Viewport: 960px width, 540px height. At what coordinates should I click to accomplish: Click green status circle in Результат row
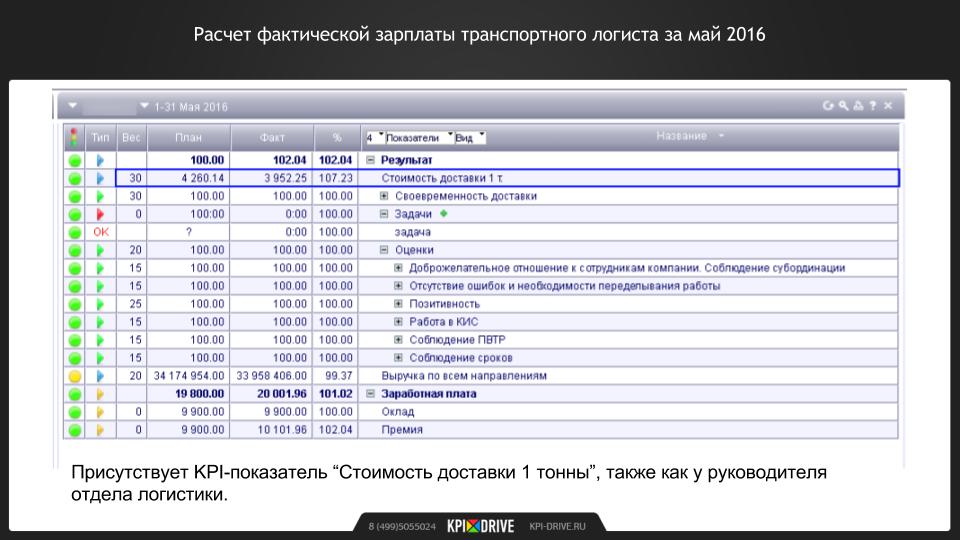pyautogui.click(x=75, y=160)
